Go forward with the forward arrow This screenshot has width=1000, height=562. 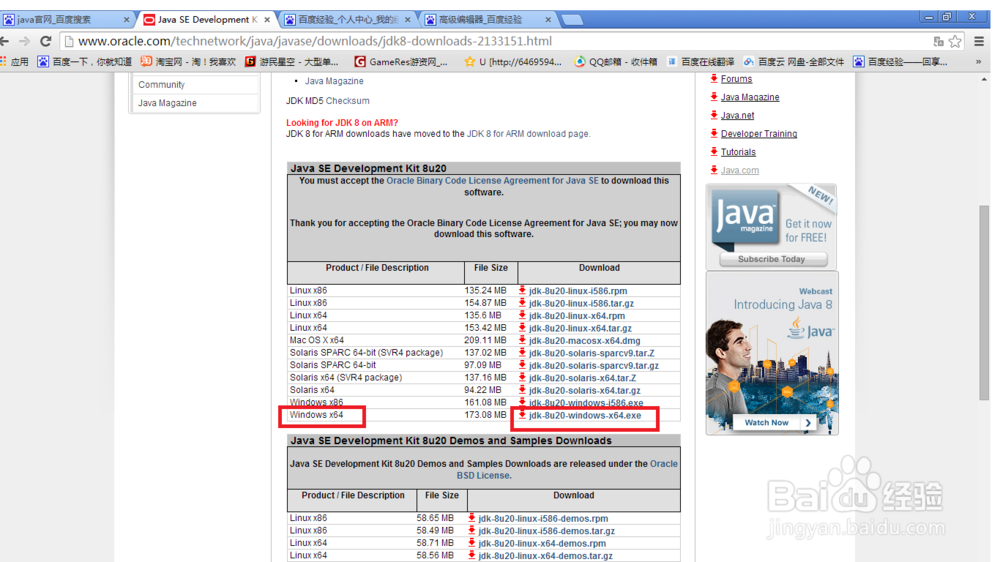tap(24, 41)
